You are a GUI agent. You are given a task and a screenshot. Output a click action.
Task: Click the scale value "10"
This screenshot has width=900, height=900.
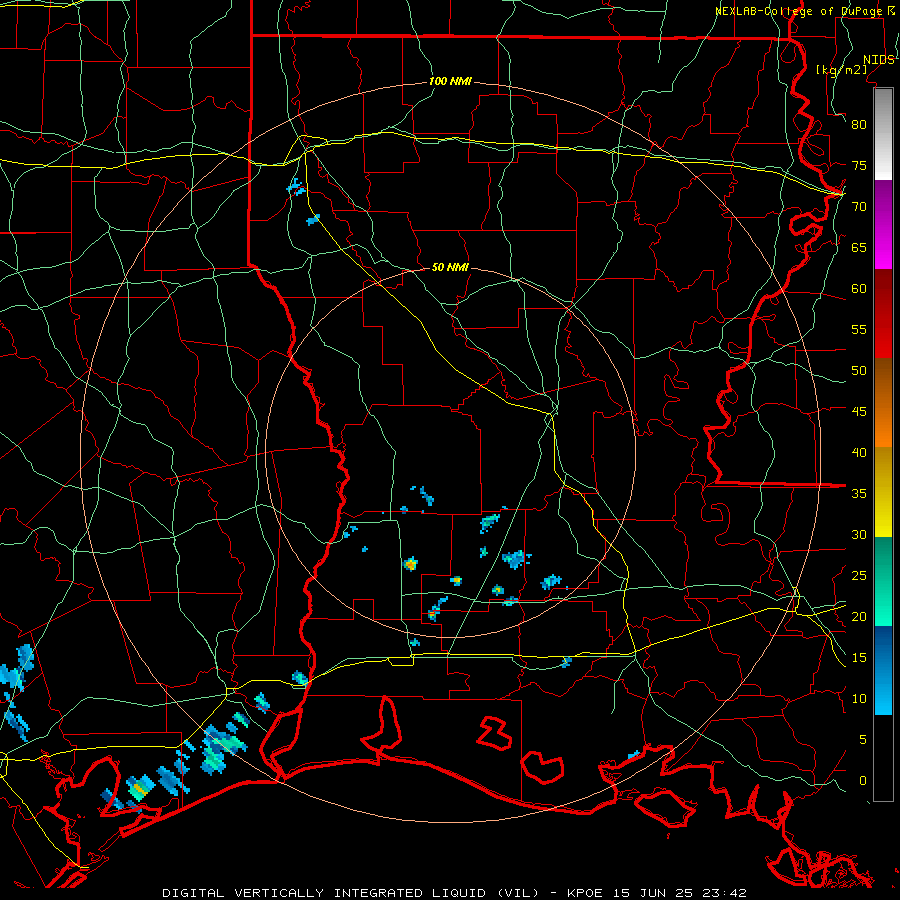pos(859,699)
